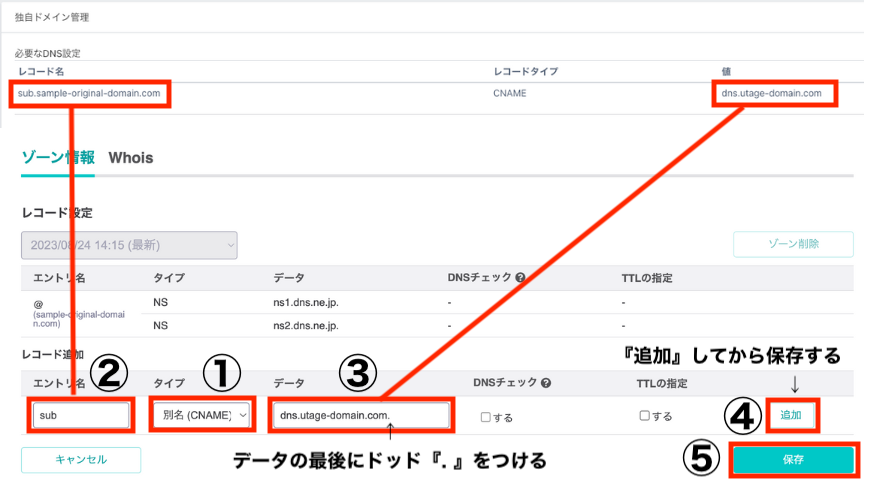The width and height of the screenshot is (869, 500).
Task: Click the ゾーン削除 button
Action: coord(793,245)
